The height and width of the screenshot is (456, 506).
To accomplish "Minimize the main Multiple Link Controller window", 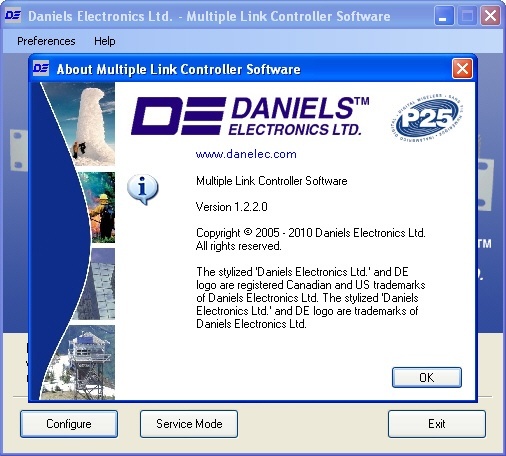I will [444, 15].
